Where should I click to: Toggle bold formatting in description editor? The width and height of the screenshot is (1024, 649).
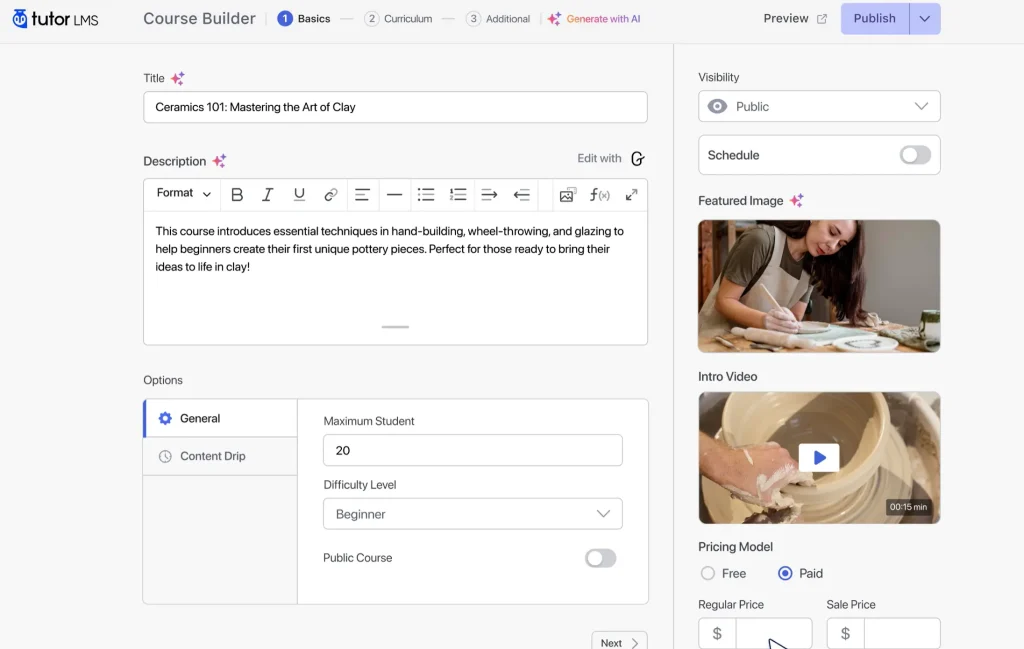tap(237, 195)
